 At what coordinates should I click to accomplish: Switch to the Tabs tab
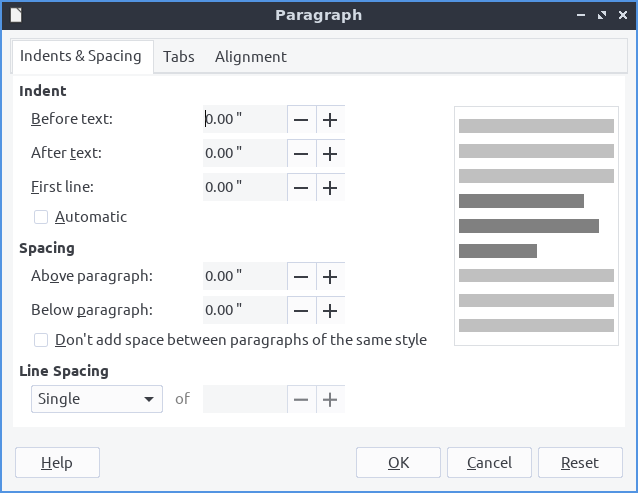178,57
